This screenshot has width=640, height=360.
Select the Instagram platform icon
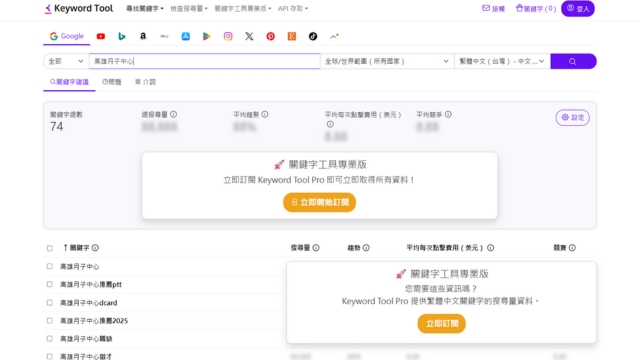pos(228,36)
